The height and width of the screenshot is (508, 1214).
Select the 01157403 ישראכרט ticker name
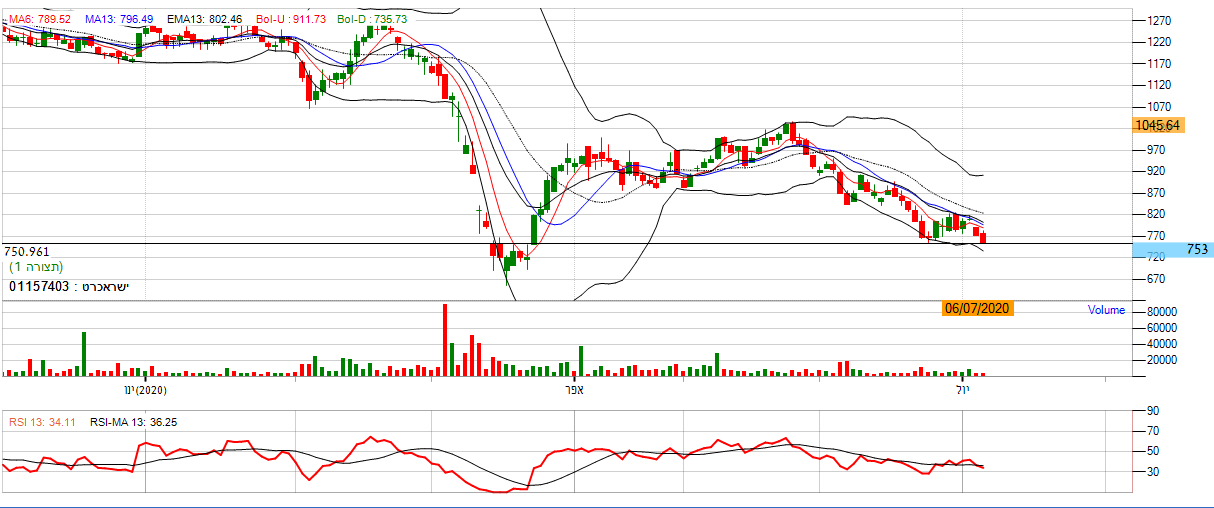69,287
